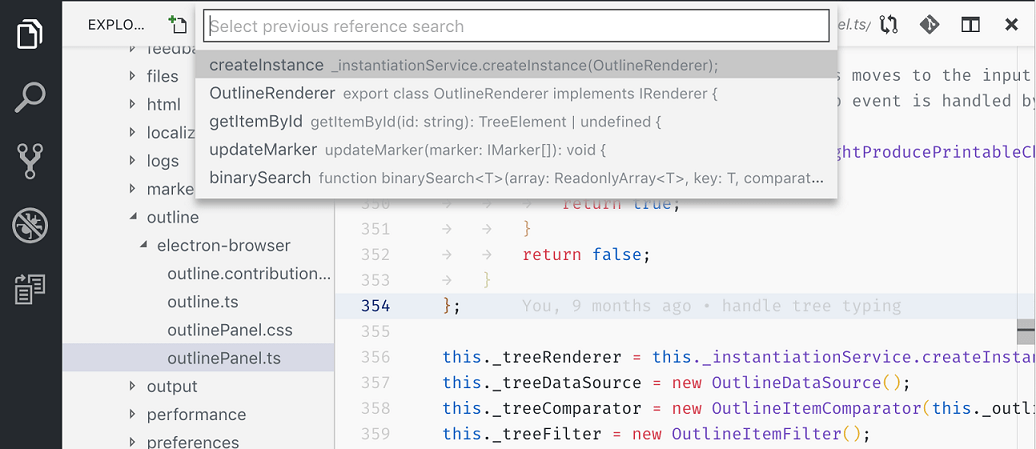Collapse the electron-browser folder
This screenshot has height=449, width=1036.
click(x=143, y=245)
